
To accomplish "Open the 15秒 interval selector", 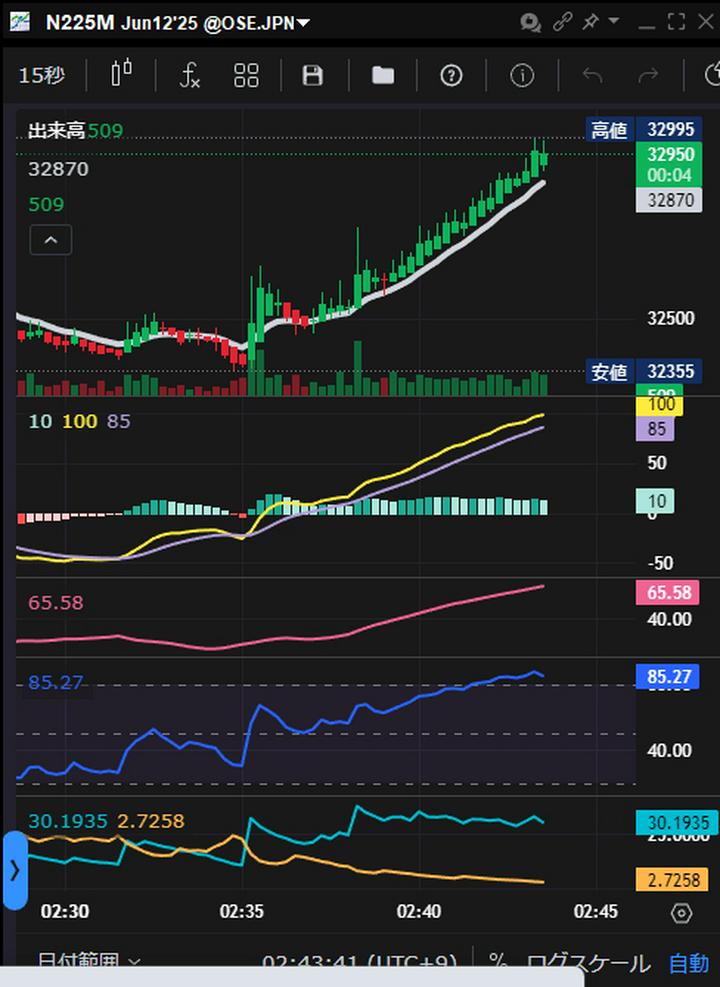I will click(42, 75).
